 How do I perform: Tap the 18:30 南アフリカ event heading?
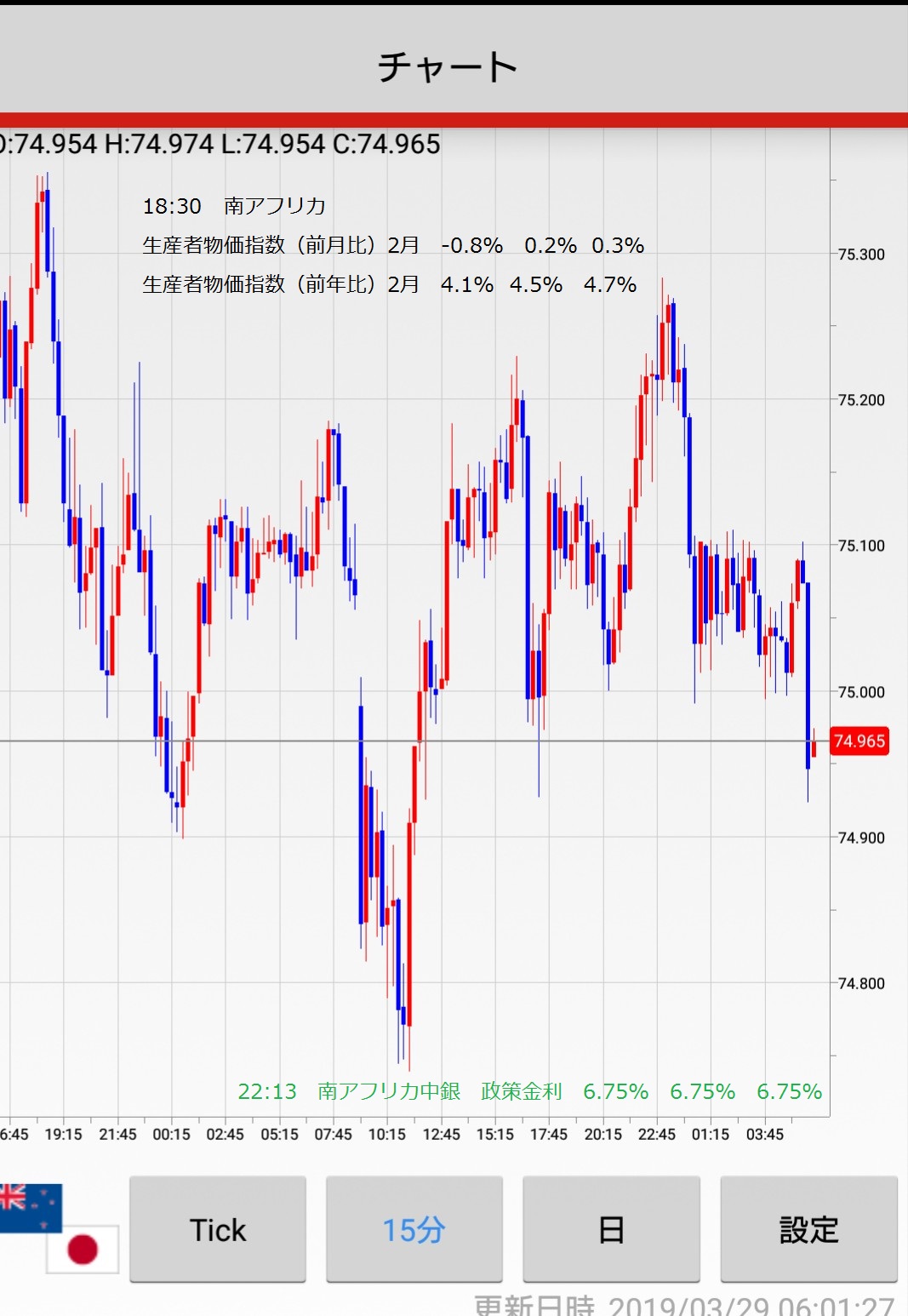(x=234, y=206)
